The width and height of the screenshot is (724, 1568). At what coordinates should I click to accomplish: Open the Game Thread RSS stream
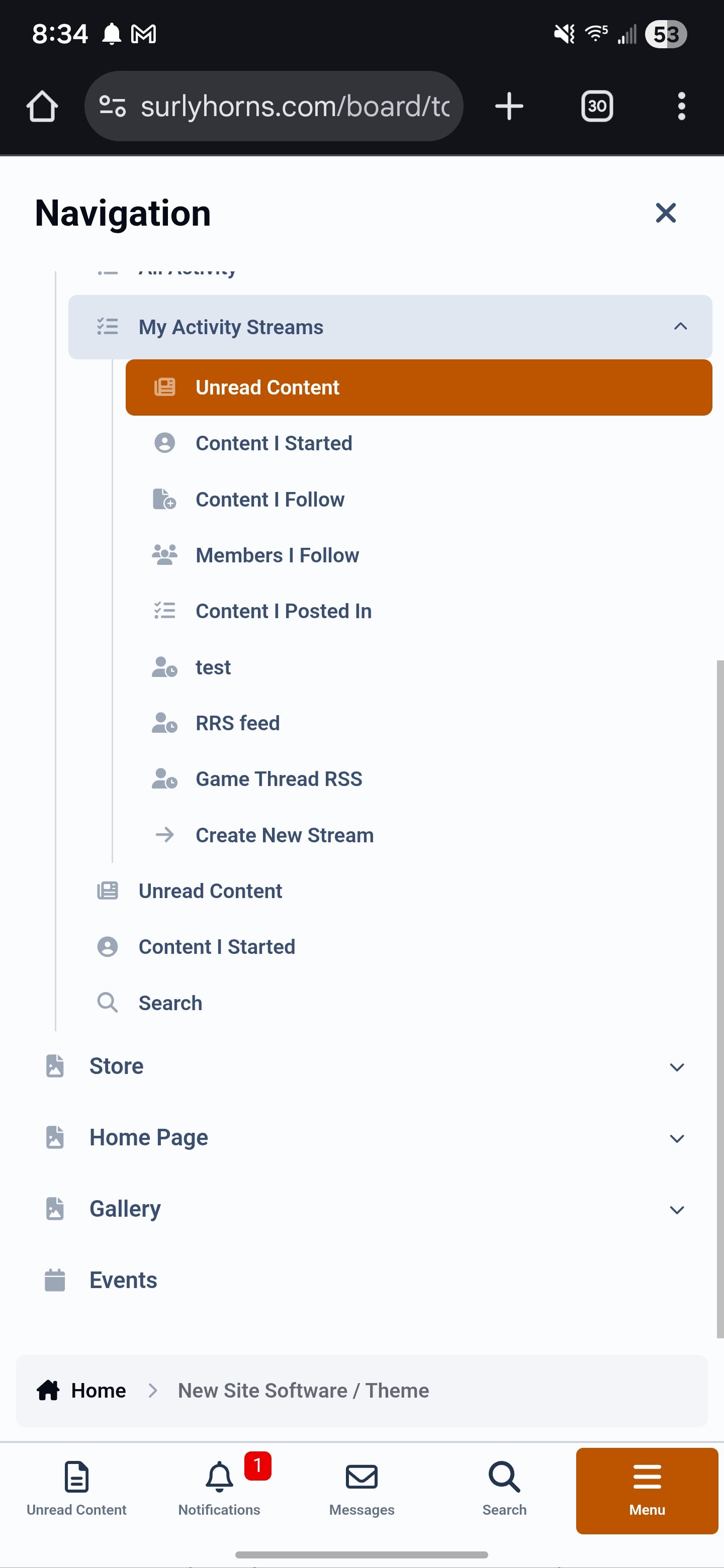[278, 779]
